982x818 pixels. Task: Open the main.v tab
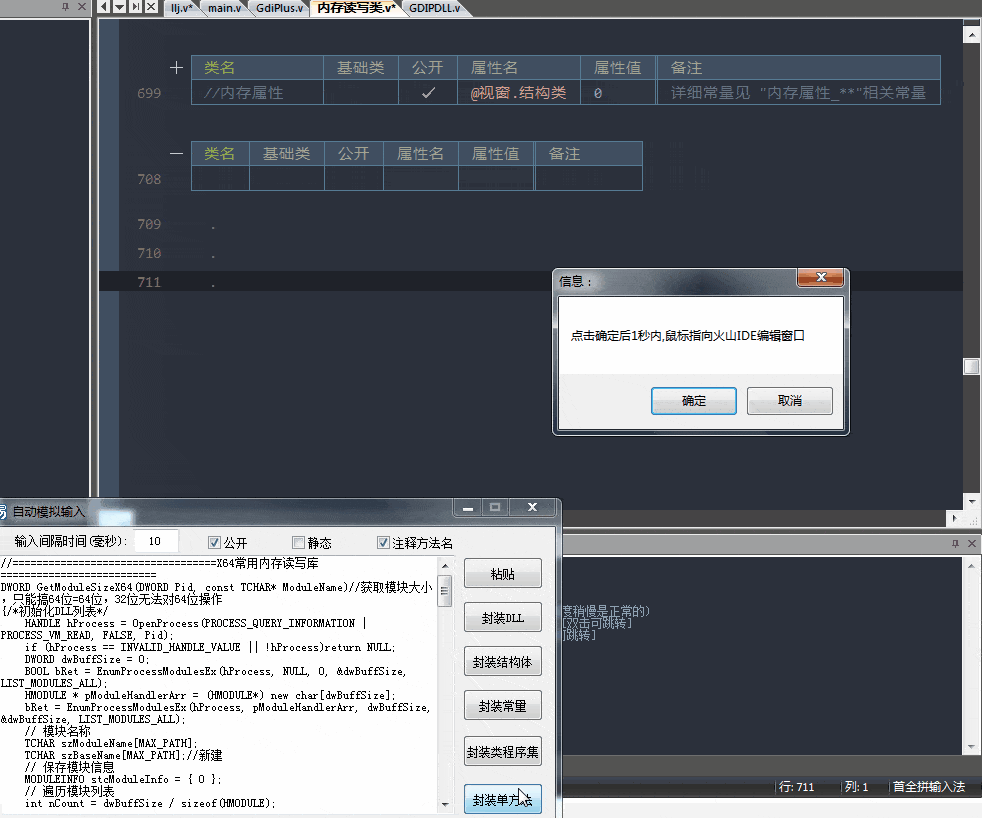224,8
